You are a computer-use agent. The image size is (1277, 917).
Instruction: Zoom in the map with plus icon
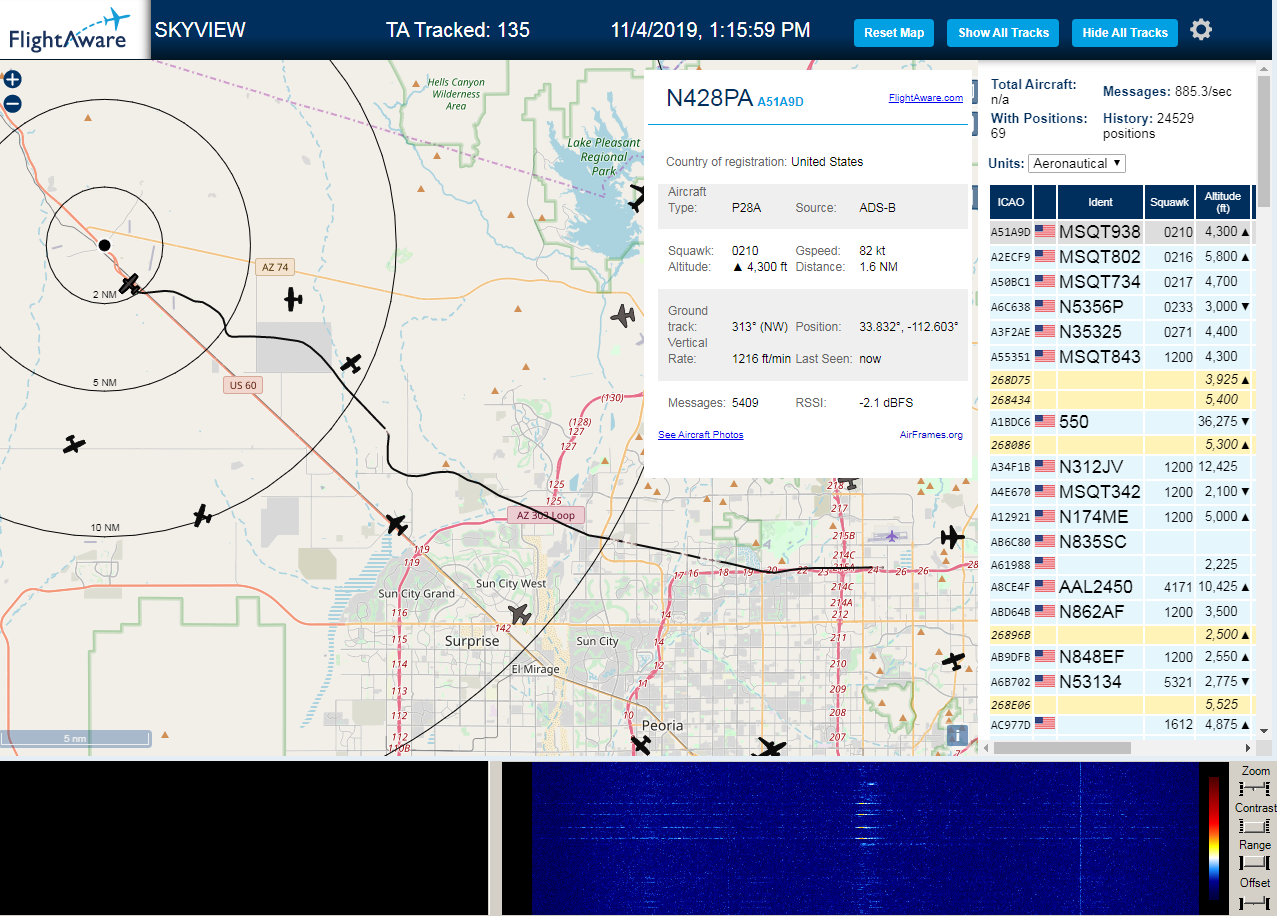coord(12,80)
